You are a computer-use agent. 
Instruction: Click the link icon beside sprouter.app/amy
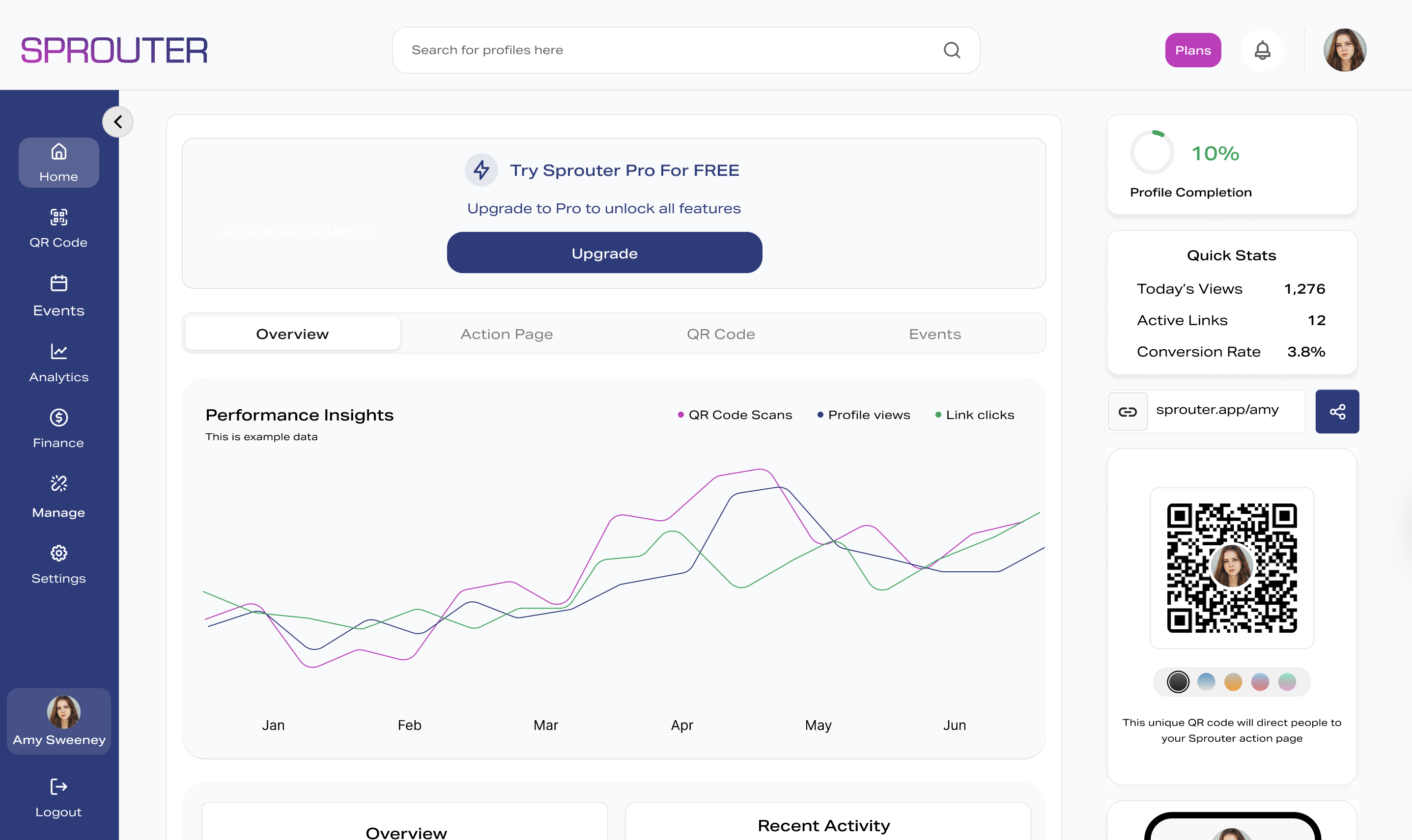coord(1128,412)
